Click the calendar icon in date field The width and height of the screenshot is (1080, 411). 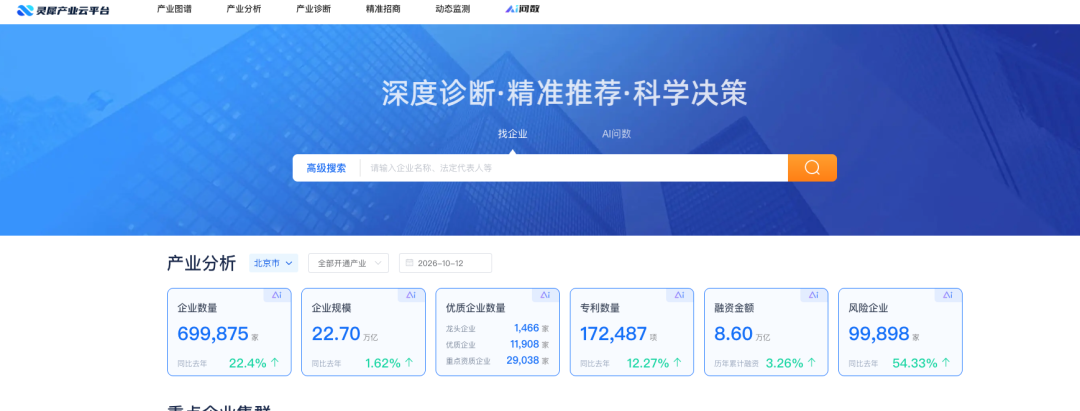pos(410,263)
